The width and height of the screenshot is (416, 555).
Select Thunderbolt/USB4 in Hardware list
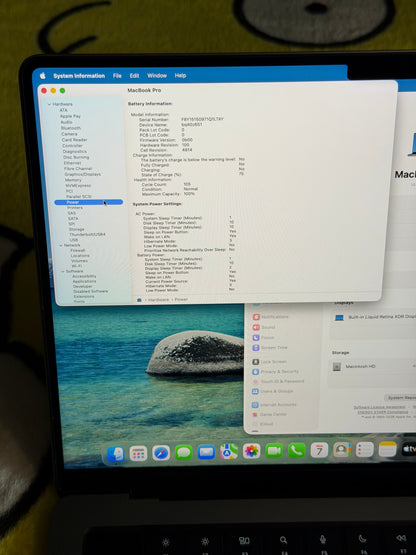(87, 235)
